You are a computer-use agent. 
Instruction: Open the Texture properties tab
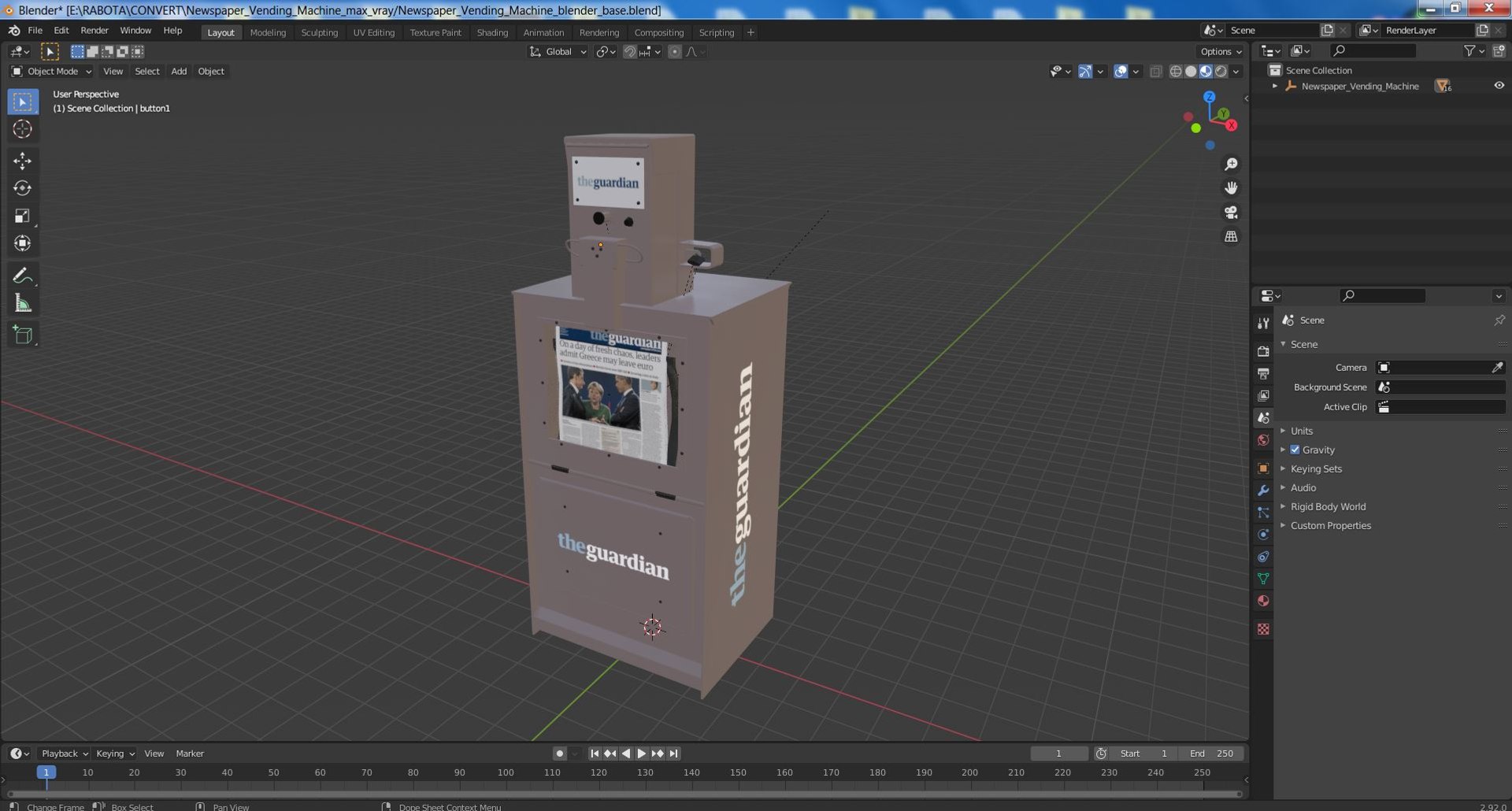(x=1263, y=629)
